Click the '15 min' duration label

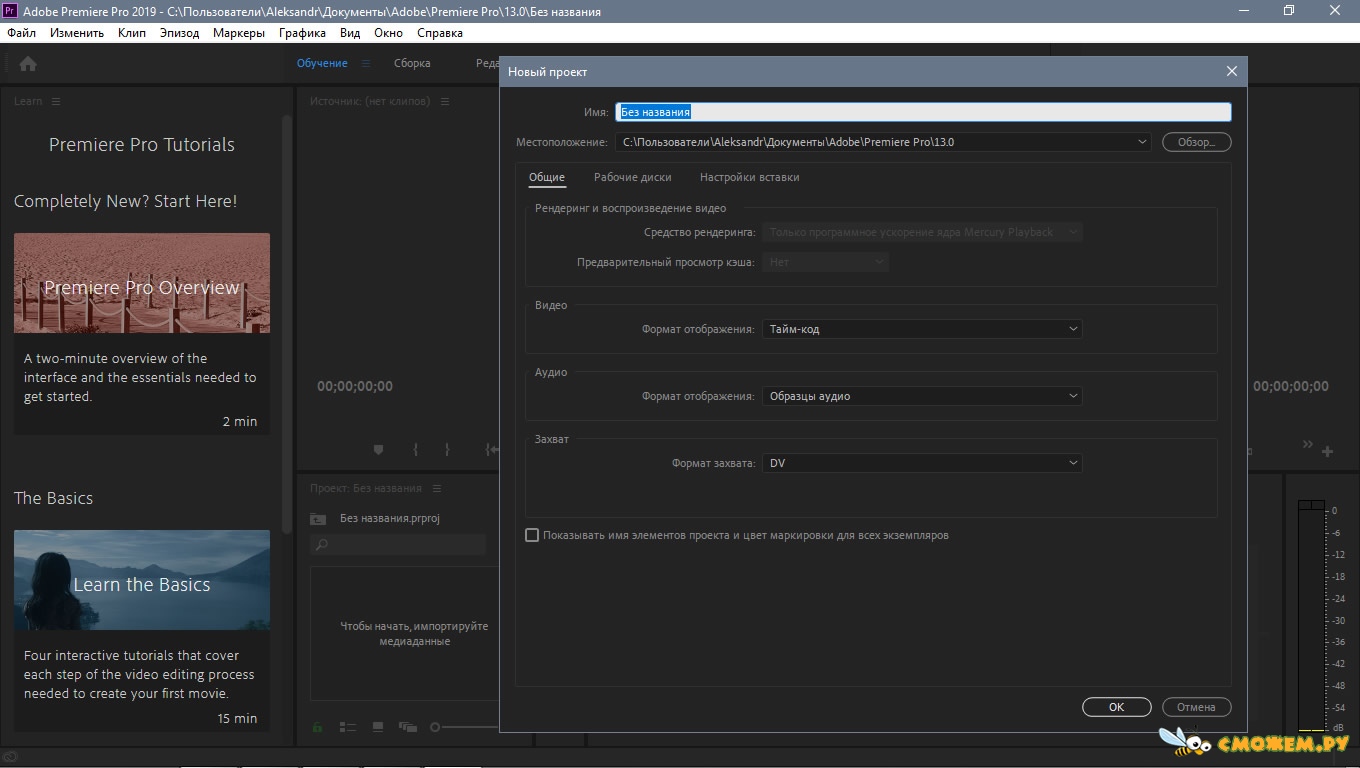tap(237, 718)
